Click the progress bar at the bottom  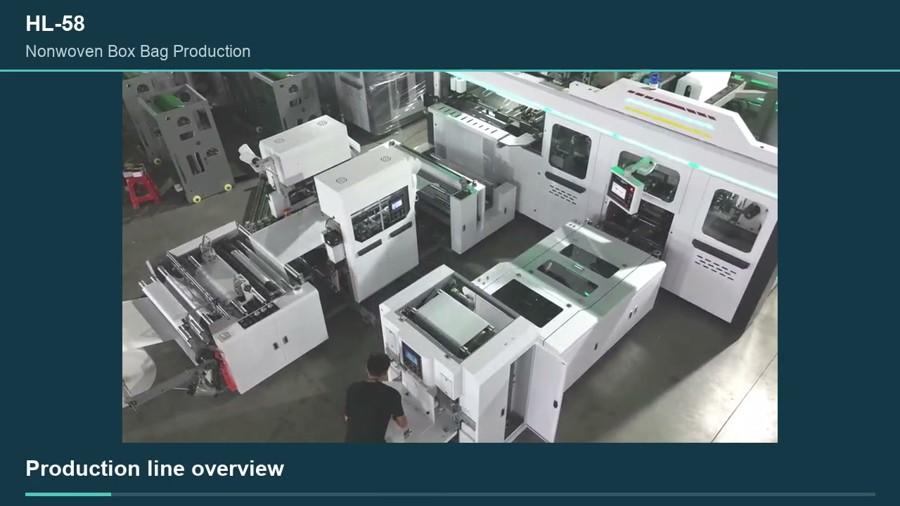coord(450,494)
